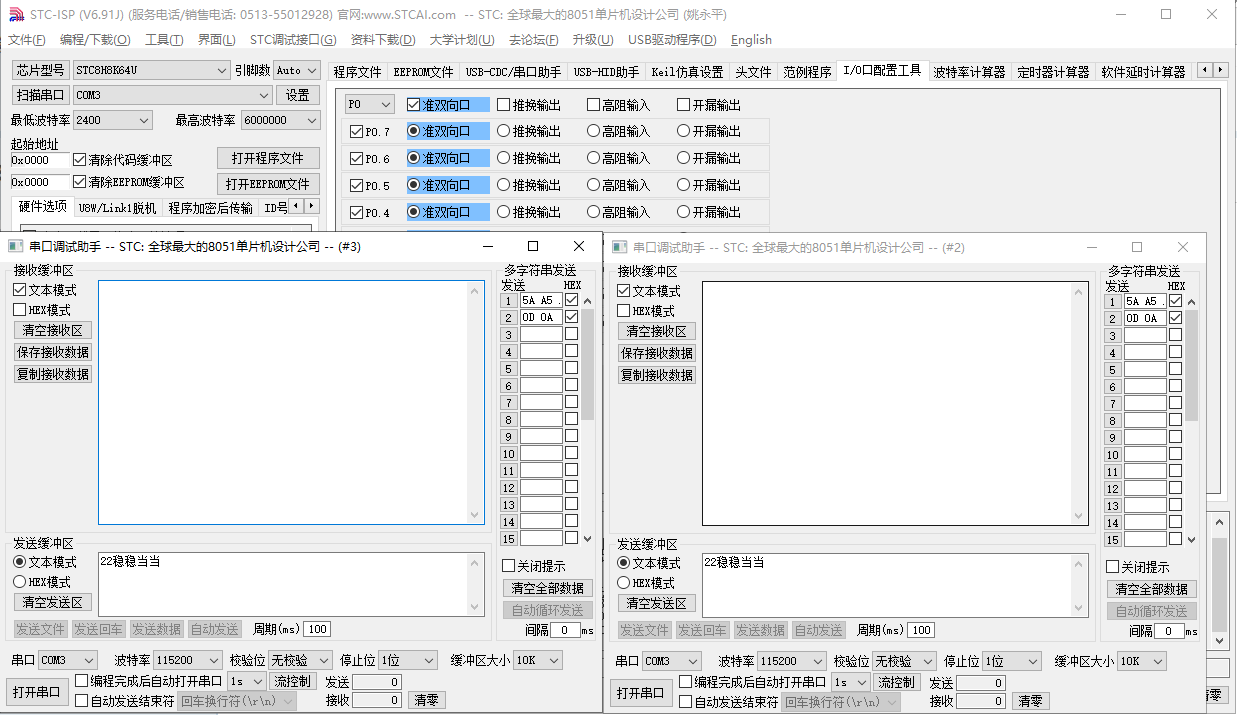
Task: Click the 打开程序文件 button
Action: 268,158
